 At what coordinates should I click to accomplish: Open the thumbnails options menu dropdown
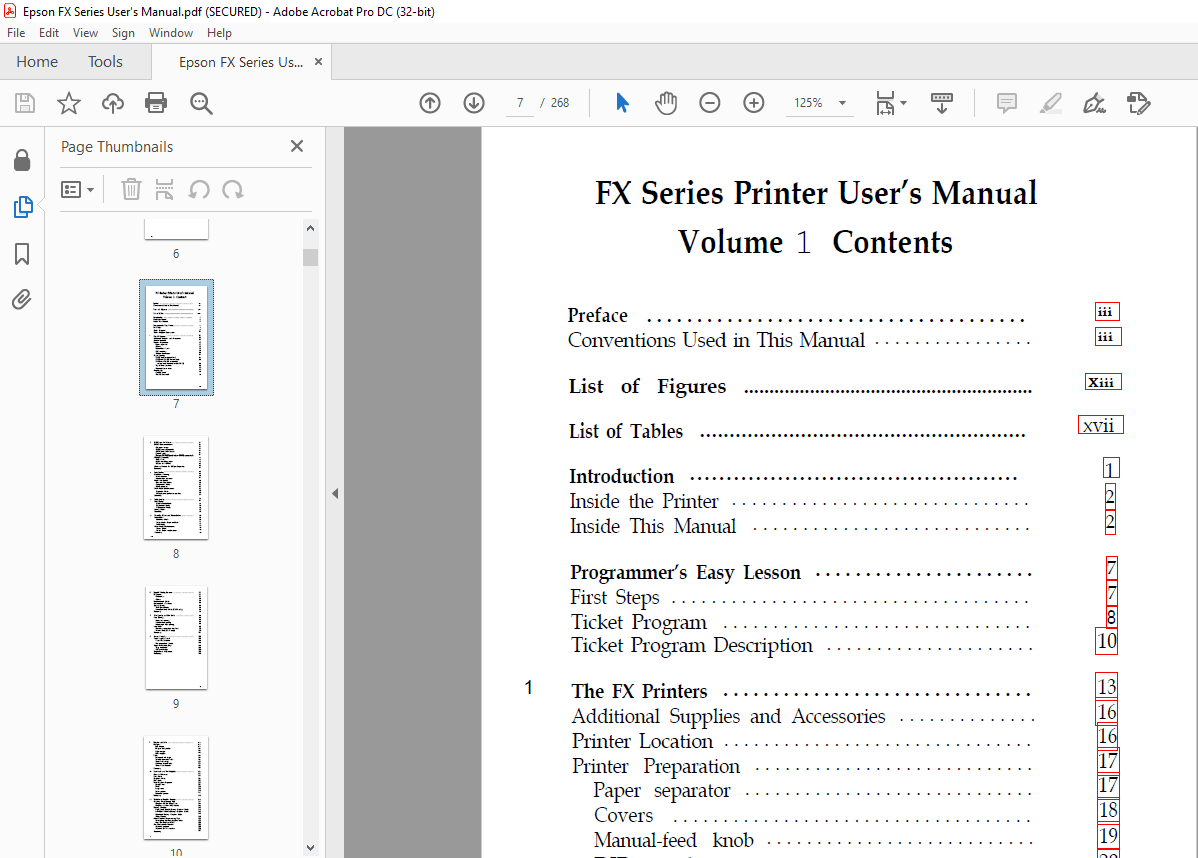tap(77, 189)
